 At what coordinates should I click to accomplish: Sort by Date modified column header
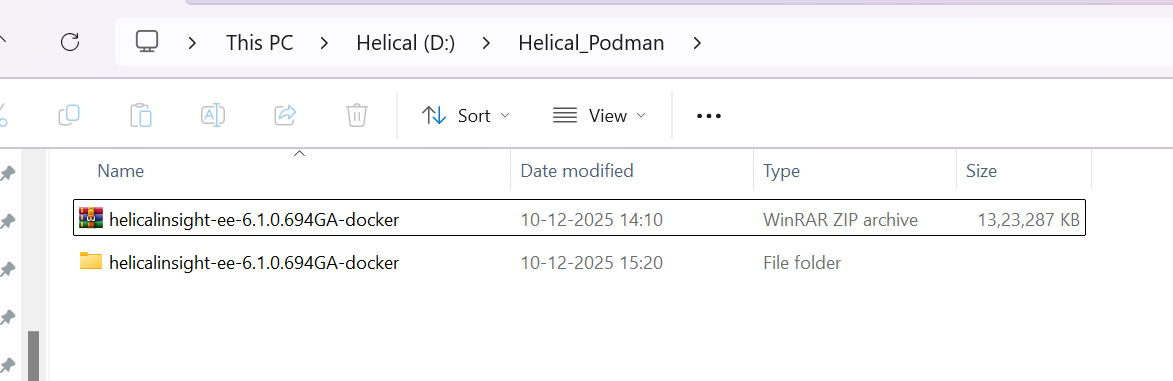577,171
